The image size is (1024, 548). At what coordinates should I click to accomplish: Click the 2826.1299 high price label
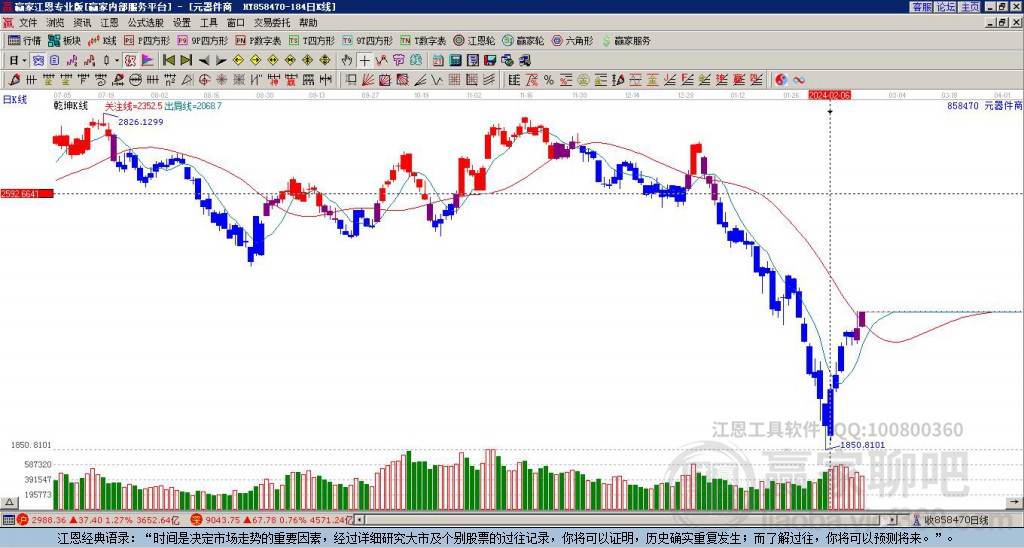pyautogui.click(x=140, y=122)
